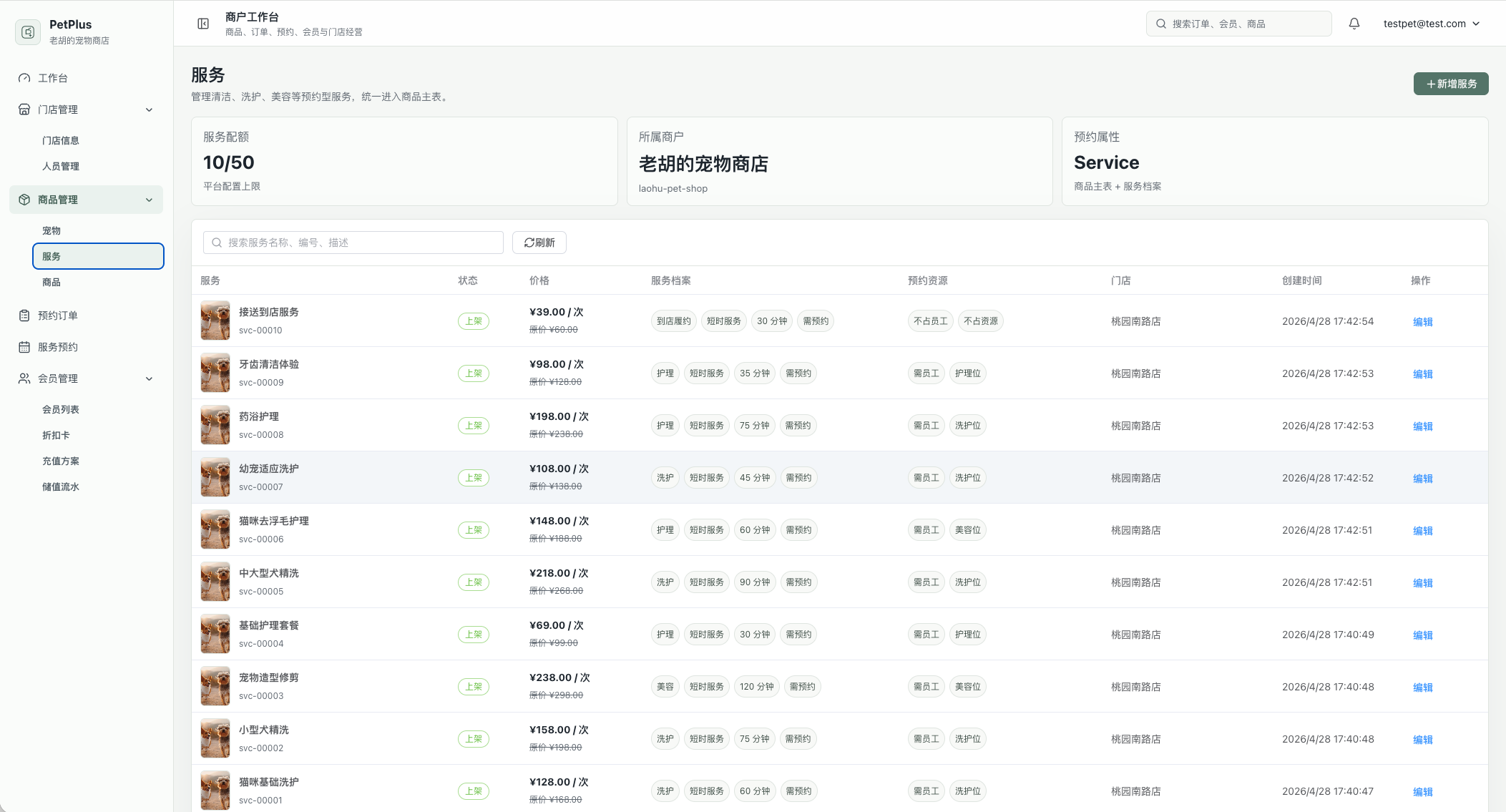This screenshot has width=1506, height=812.
Task: Click thumbnail of 中大型犬精洗
Action: click(x=215, y=582)
